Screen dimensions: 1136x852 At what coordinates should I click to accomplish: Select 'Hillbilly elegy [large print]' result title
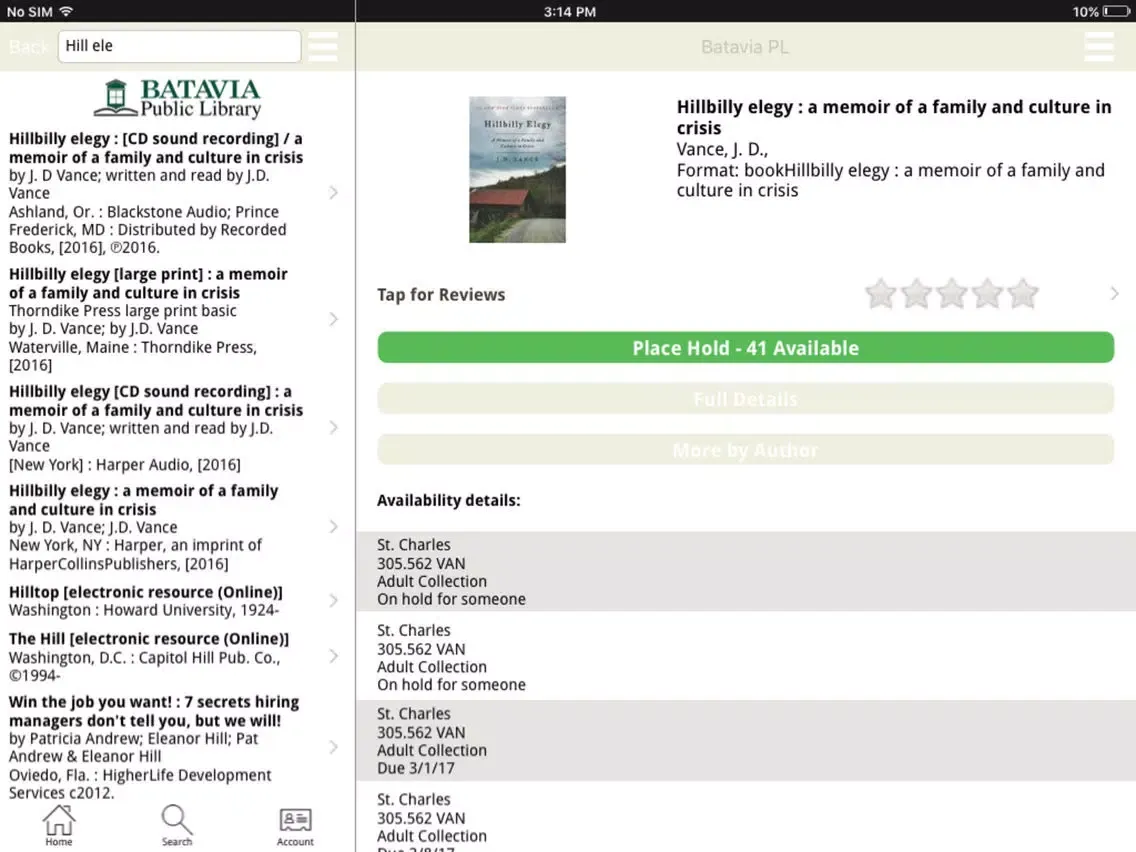tap(148, 283)
